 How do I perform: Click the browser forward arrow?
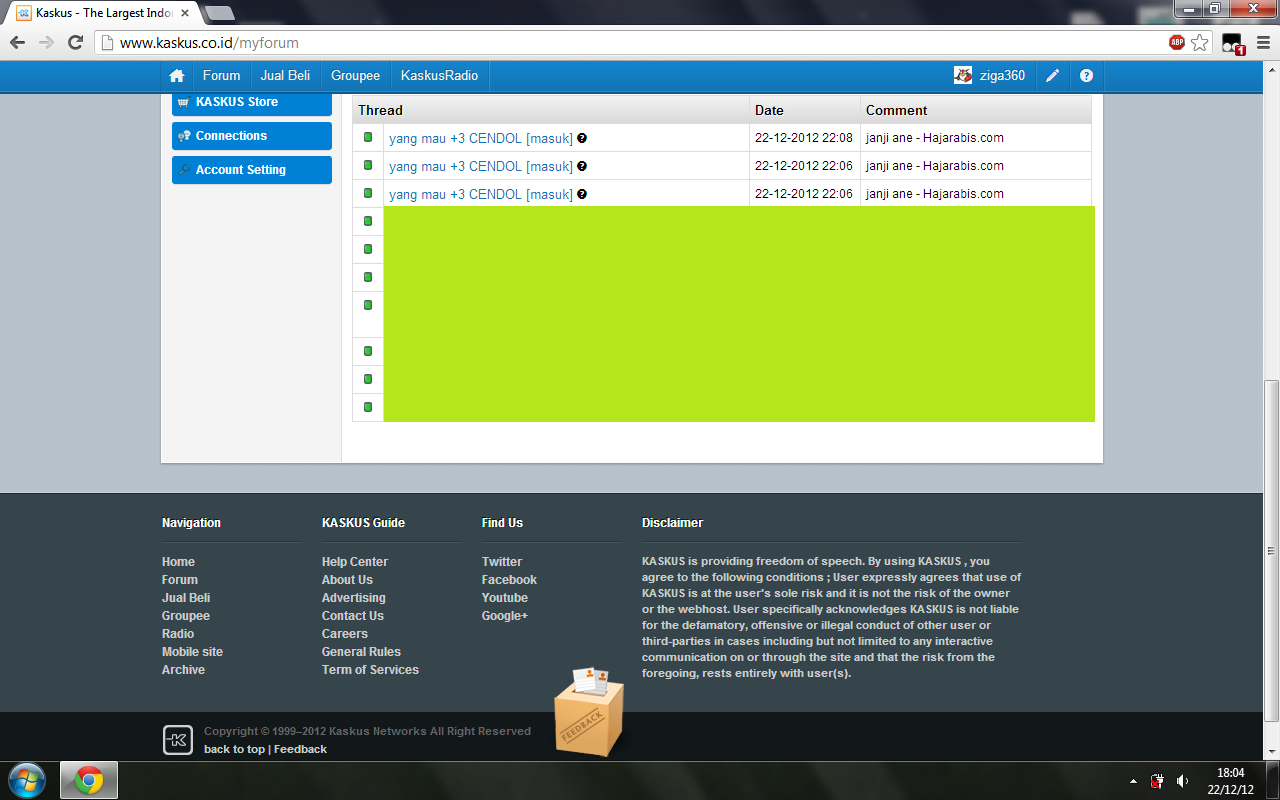pos(46,43)
